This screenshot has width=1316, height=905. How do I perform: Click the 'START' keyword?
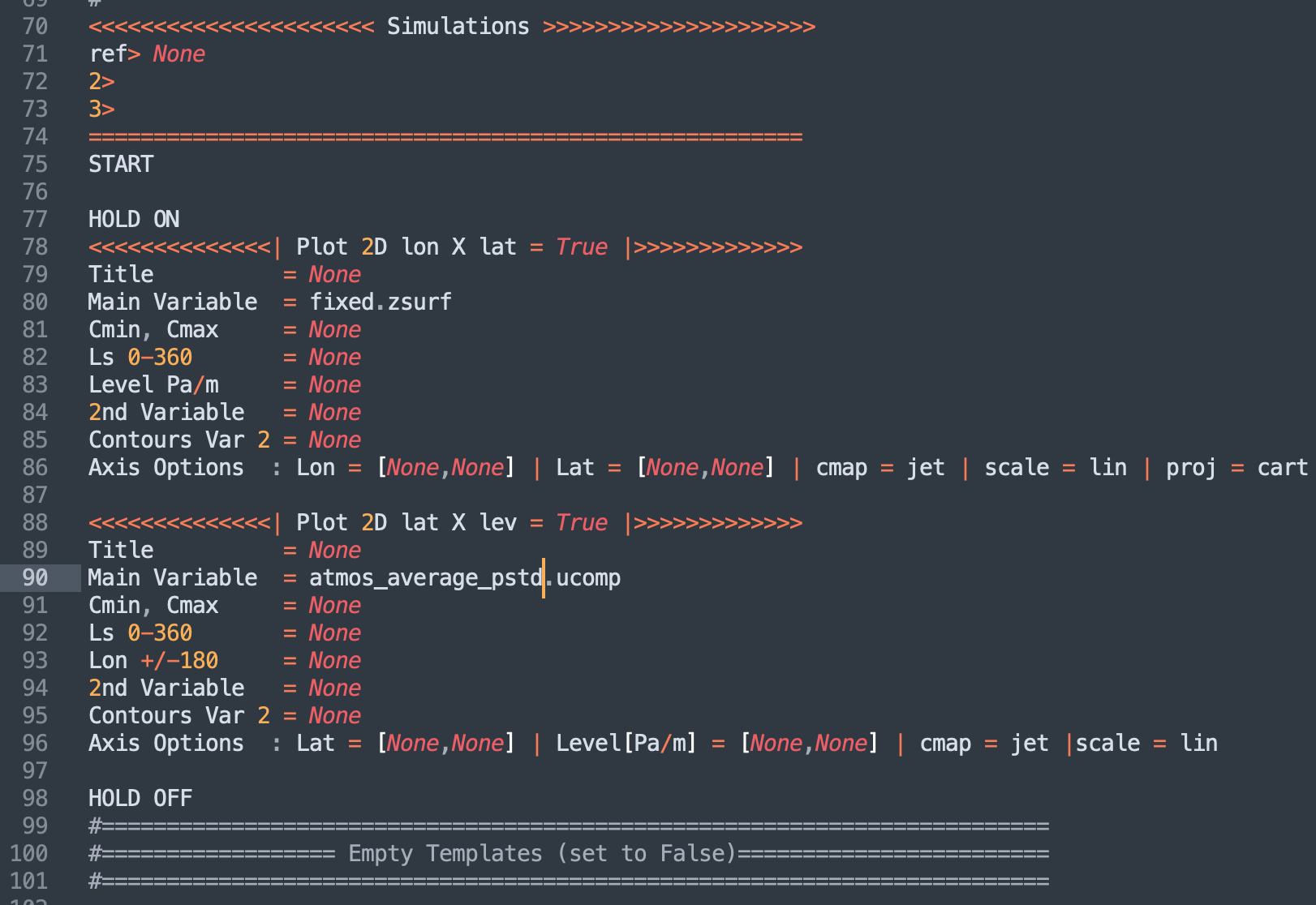click(x=121, y=165)
